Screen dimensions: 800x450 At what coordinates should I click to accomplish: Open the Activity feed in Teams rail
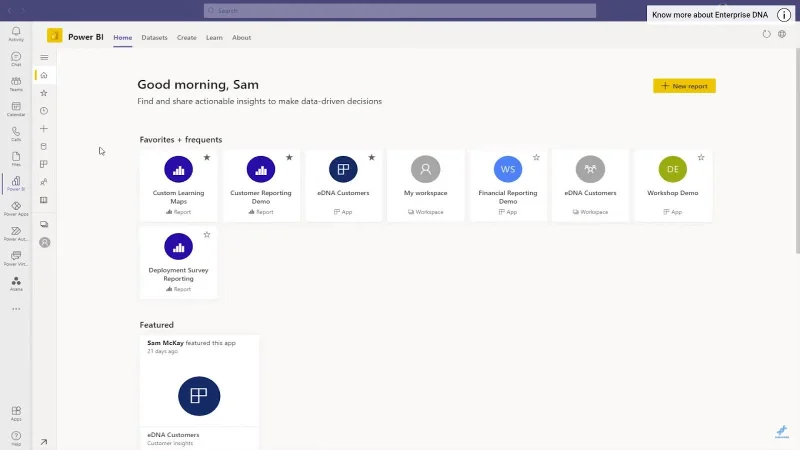click(x=16, y=34)
